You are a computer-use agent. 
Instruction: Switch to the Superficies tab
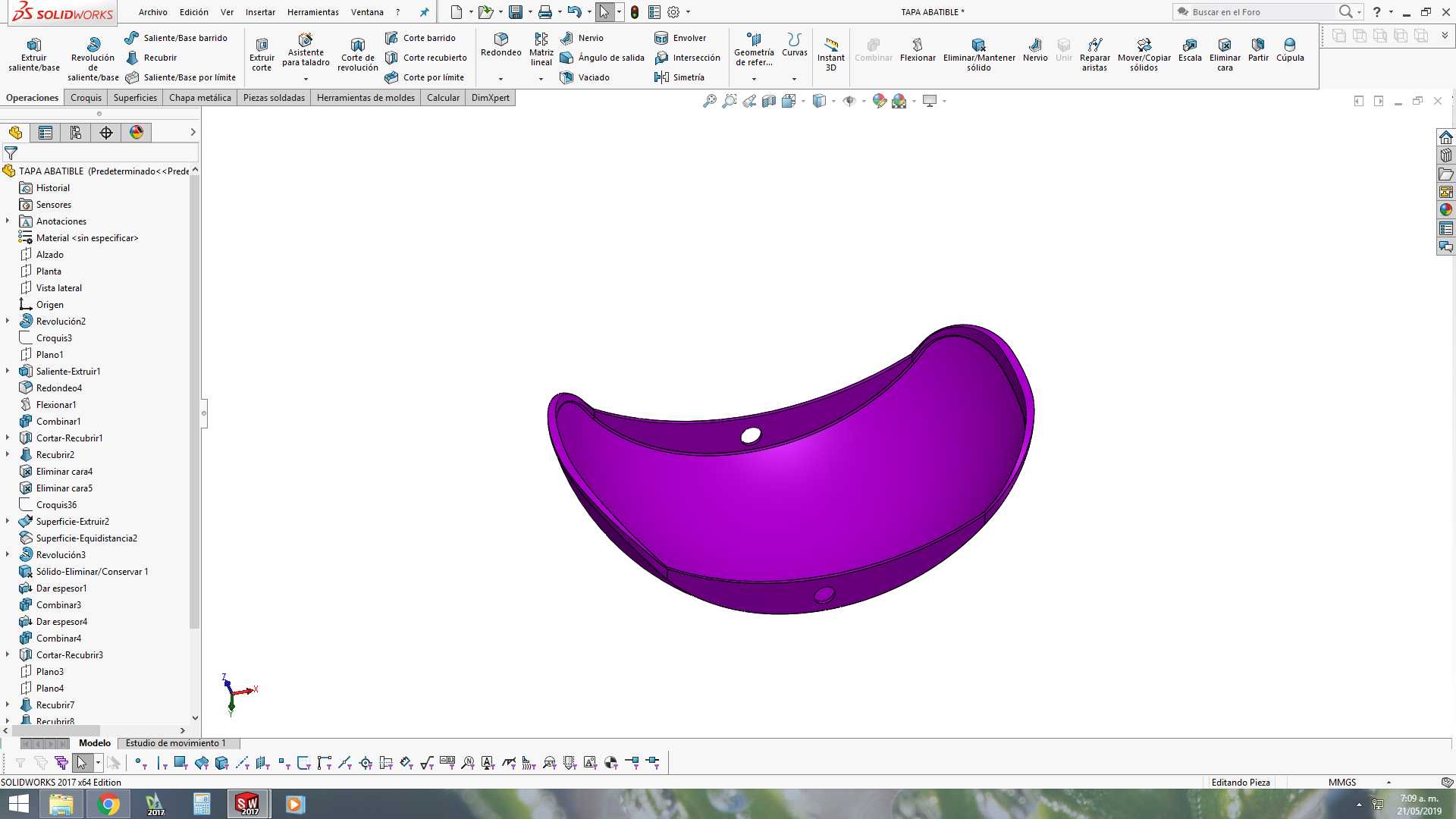(135, 98)
